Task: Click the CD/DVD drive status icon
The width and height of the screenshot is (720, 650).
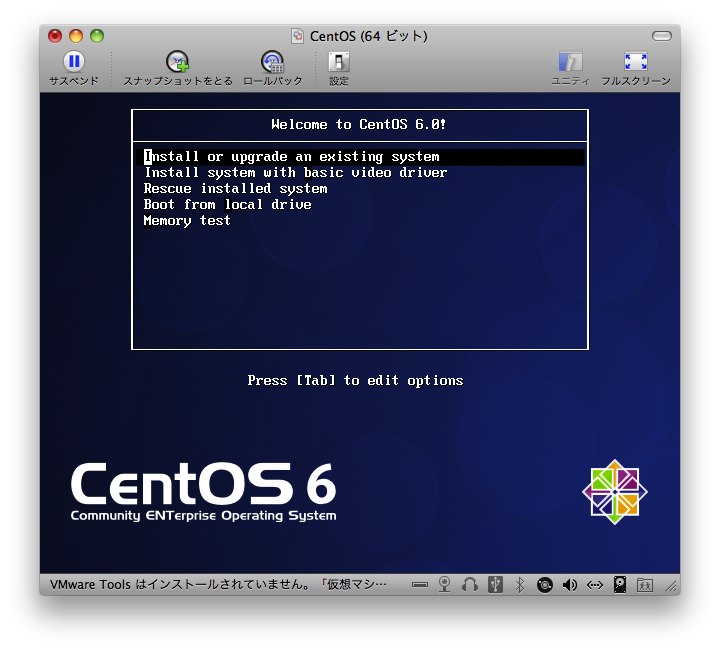Action: [545, 585]
